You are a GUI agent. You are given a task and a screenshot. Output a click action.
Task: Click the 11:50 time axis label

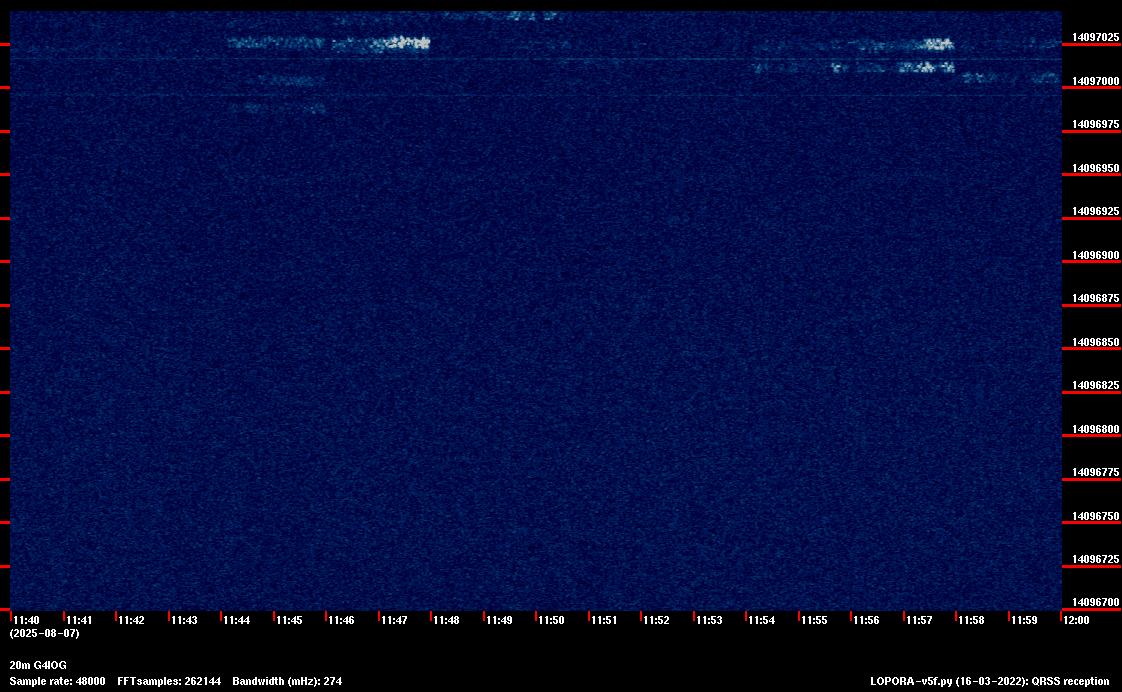coord(552,620)
